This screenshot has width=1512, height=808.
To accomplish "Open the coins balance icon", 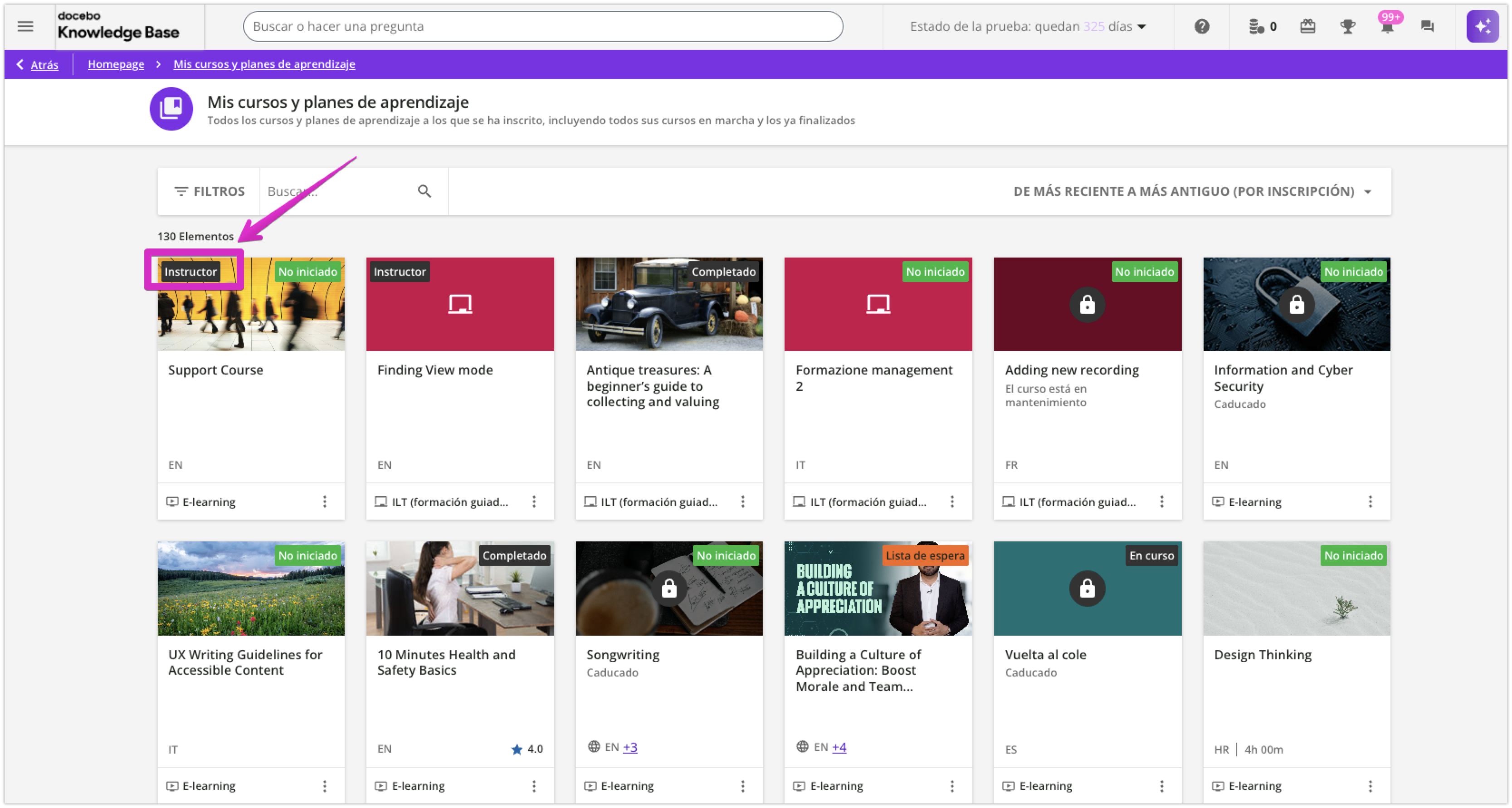I will coord(1257,26).
